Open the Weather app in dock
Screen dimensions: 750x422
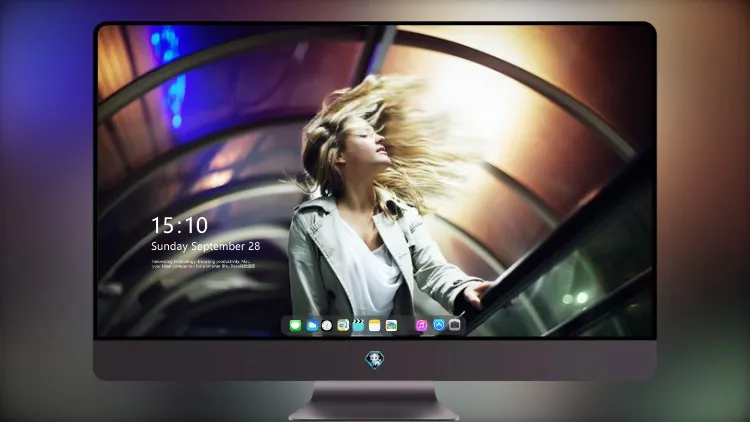tap(312, 325)
